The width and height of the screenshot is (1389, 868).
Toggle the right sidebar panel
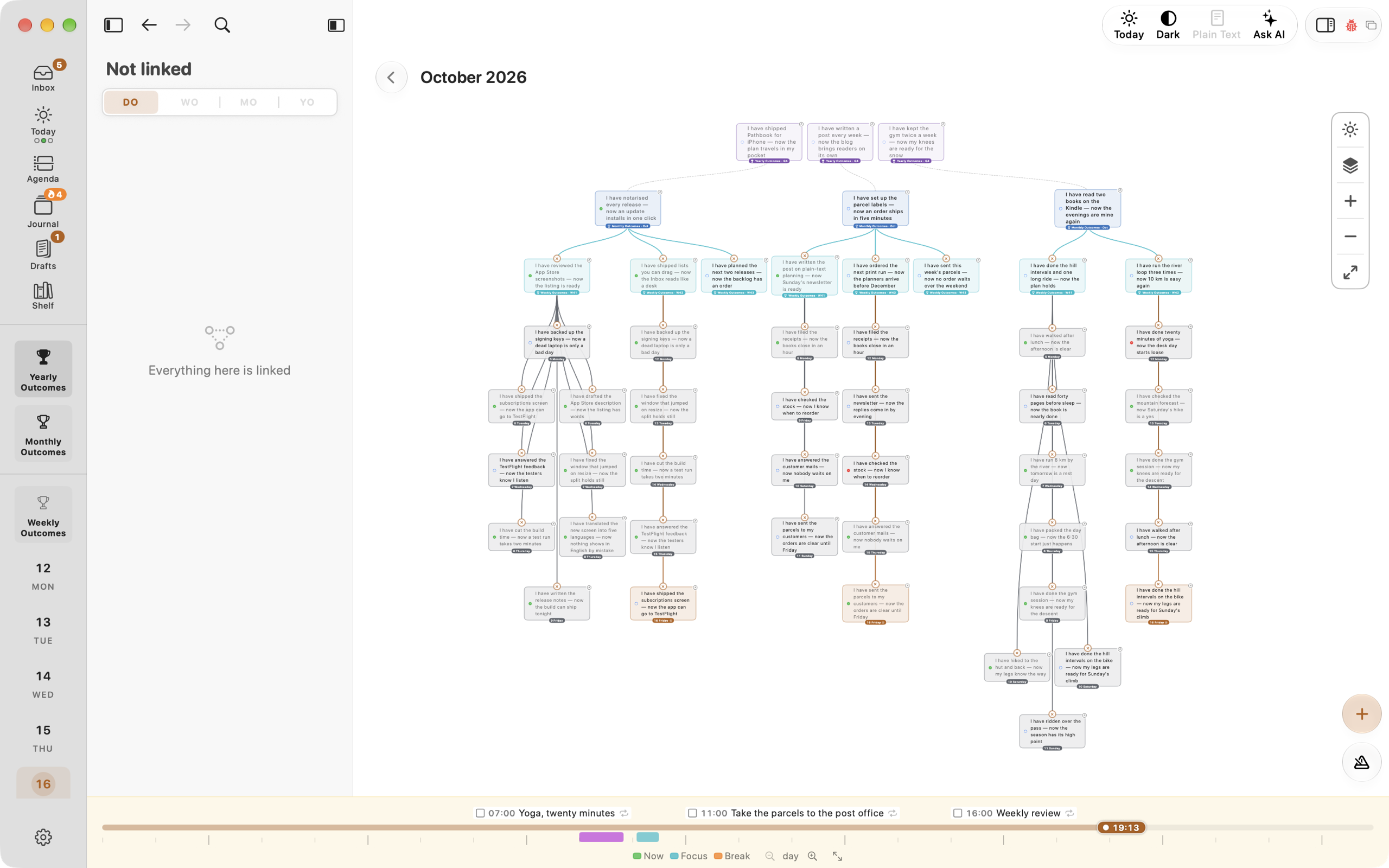click(x=1325, y=25)
